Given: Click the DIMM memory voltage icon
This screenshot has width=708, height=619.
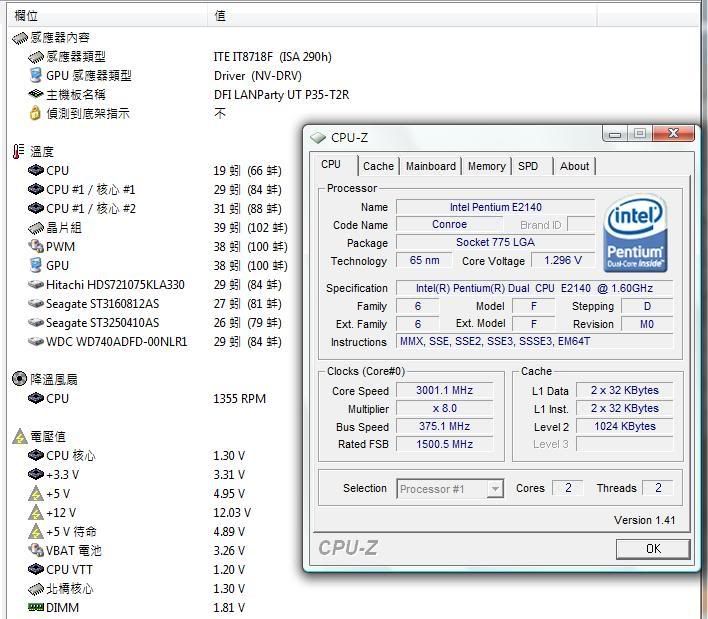Looking at the screenshot, I should [36, 607].
